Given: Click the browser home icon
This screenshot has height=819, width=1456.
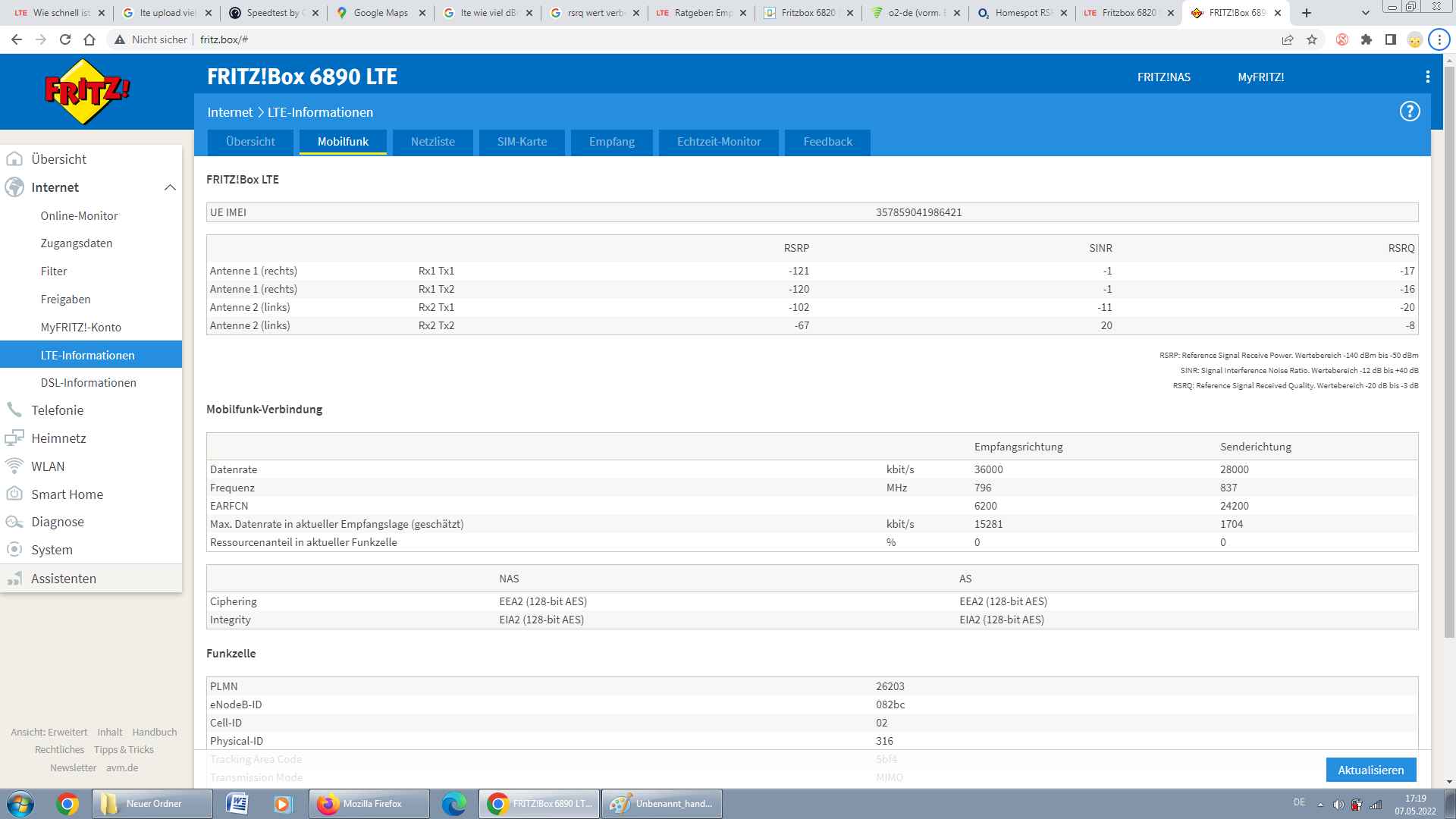Looking at the screenshot, I should [89, 39].
